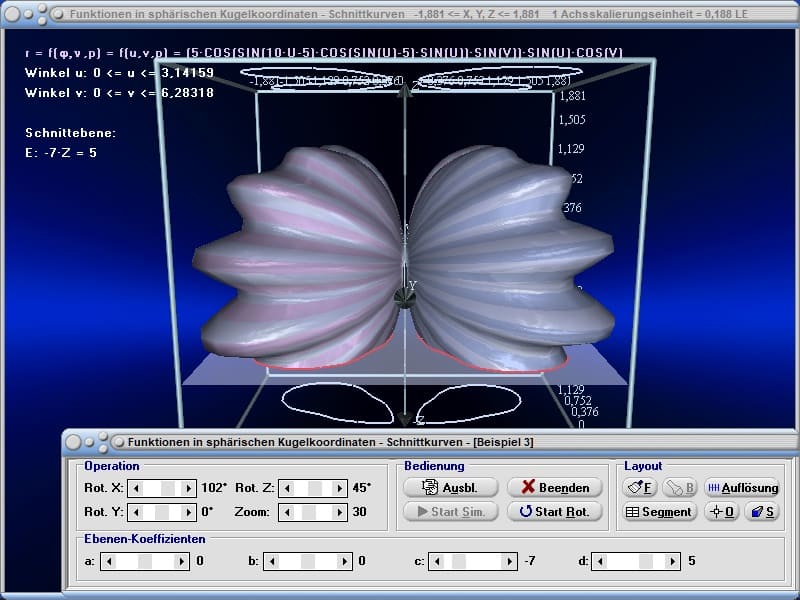
Task: Open the F color layout button
Action: (639, 487)
